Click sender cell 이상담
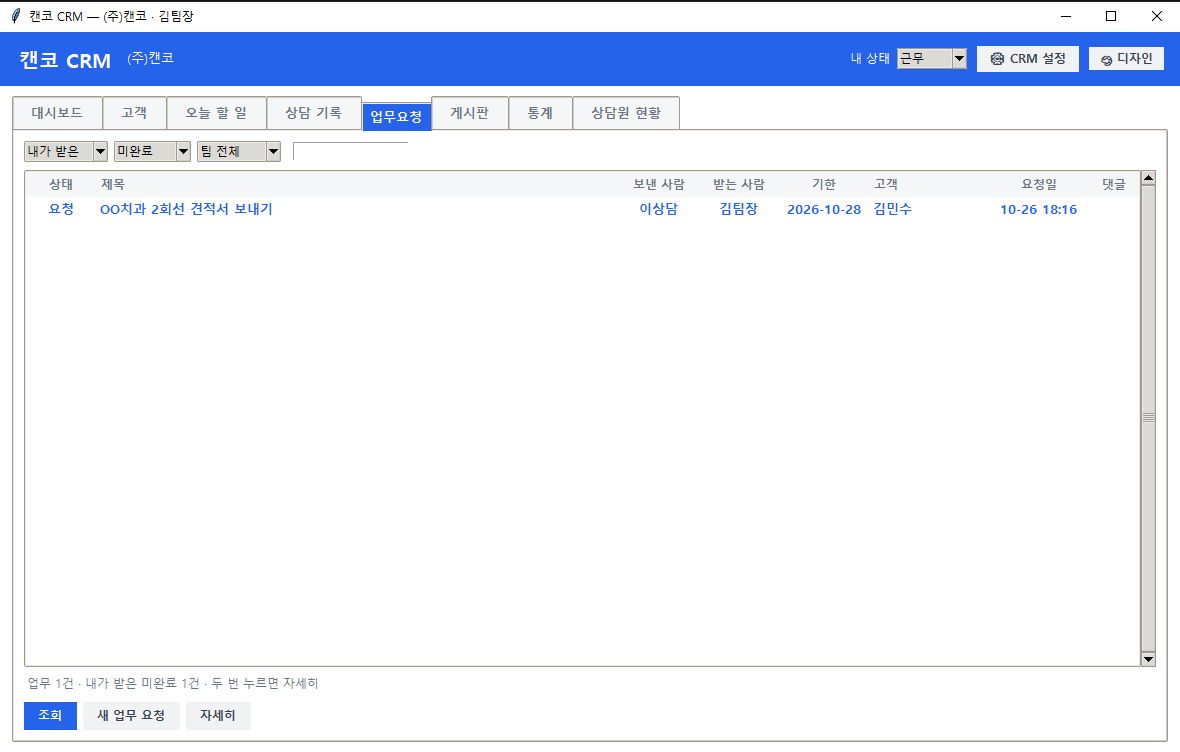This screenshot has height=752, width=1180. 658,209
